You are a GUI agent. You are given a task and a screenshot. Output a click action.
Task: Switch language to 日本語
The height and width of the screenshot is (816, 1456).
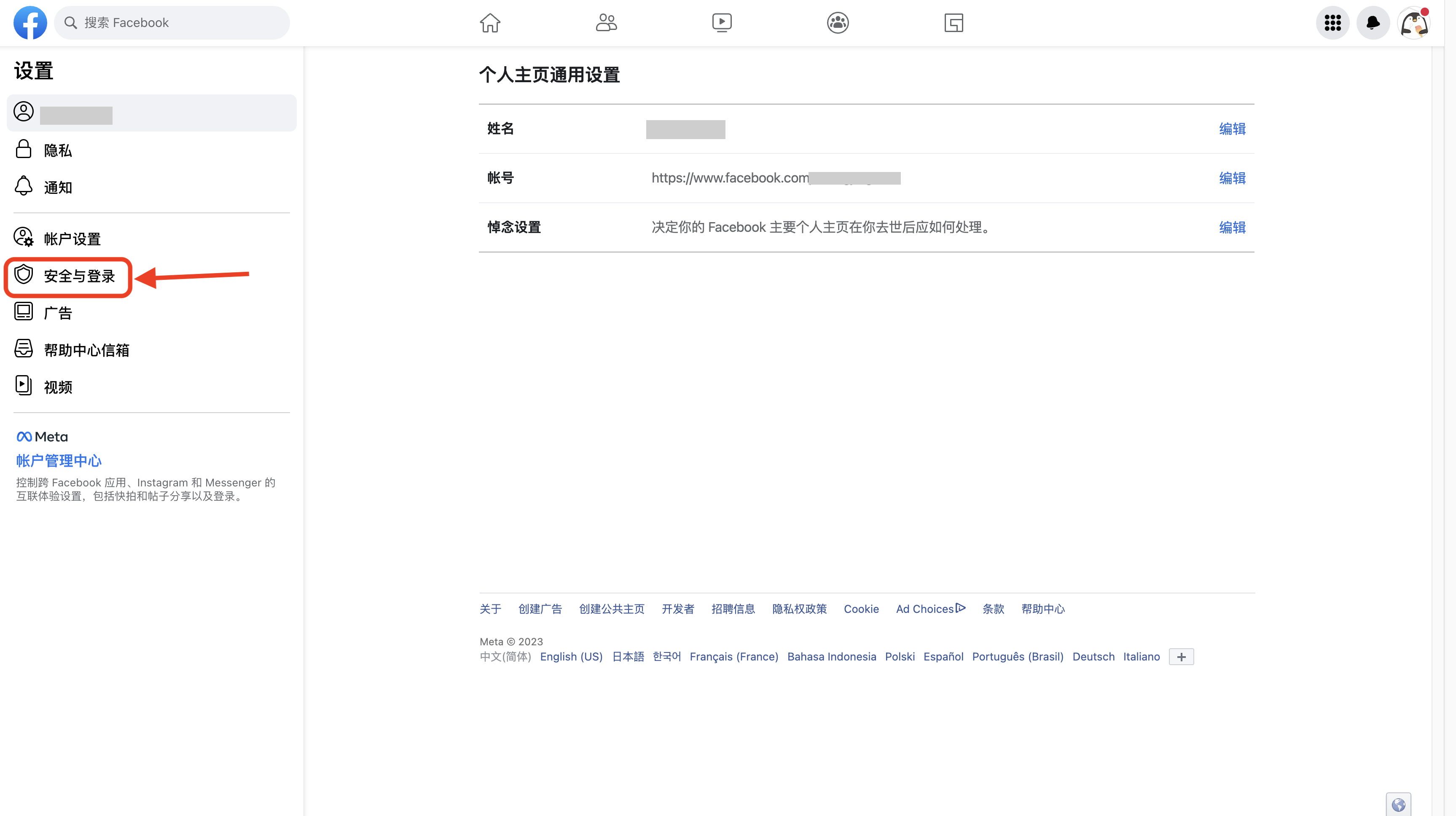pyautogui.click(x=628, y=657)
